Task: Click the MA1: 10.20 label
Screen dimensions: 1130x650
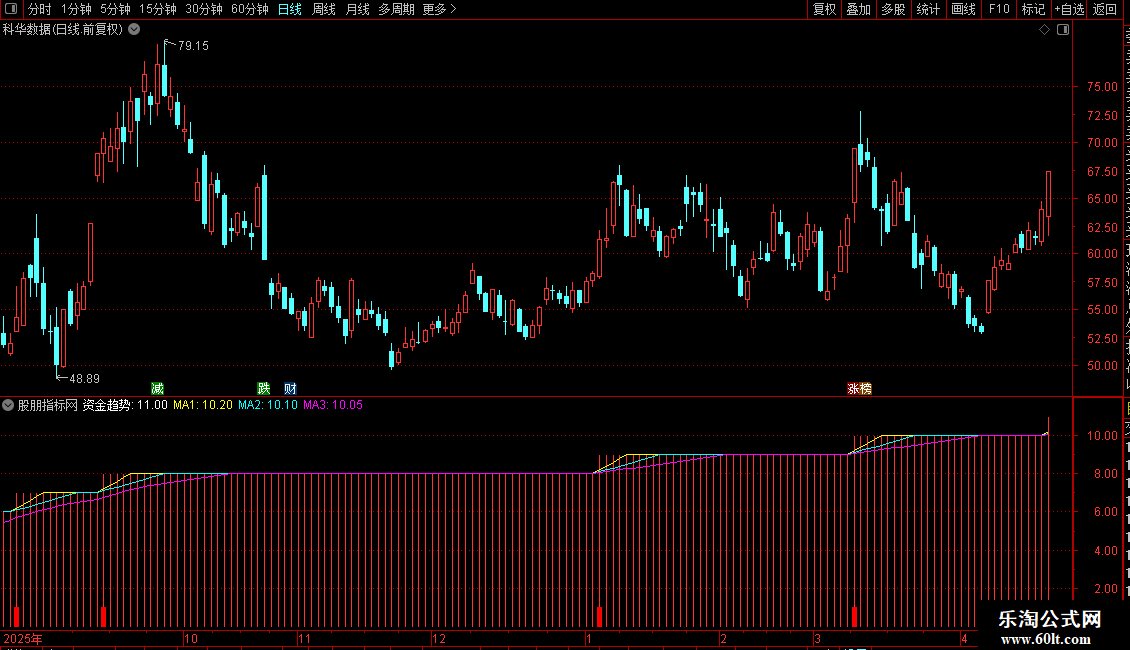Action: coord(203,405)
